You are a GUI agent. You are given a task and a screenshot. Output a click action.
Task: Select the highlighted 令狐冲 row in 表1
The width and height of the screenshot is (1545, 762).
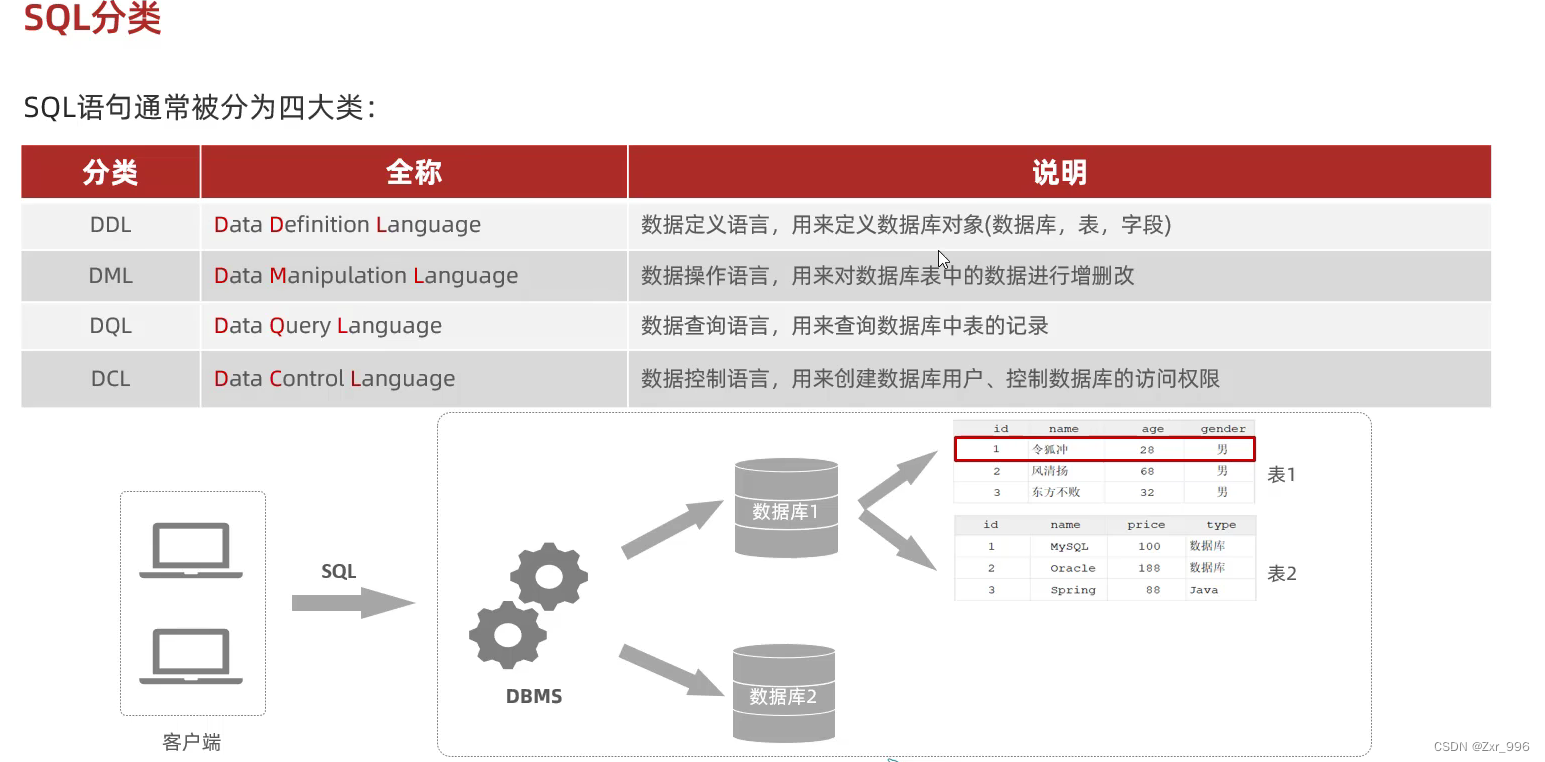click(x=1104, y=449)
